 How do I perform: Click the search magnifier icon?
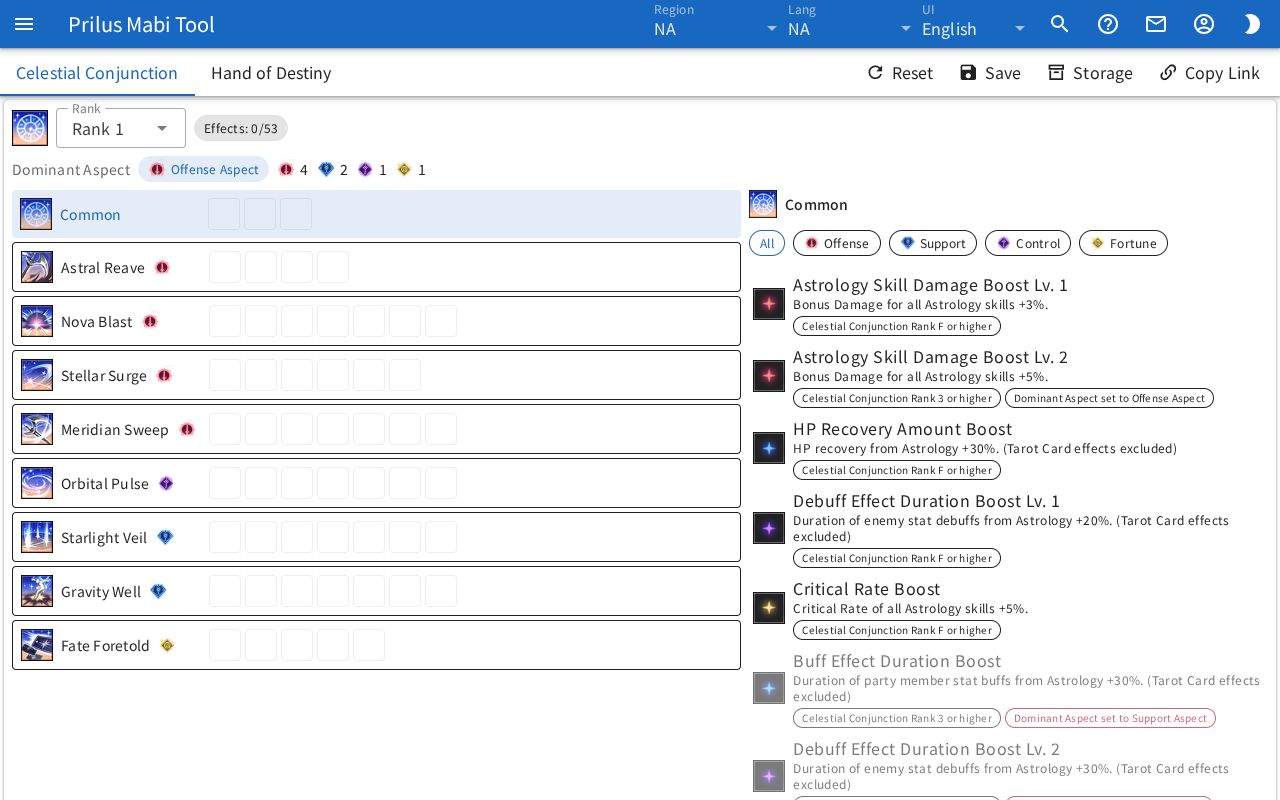pos(1060,24)
